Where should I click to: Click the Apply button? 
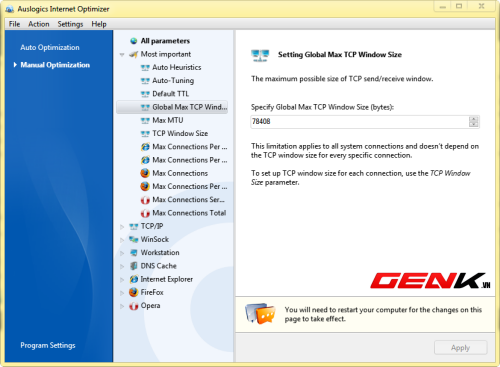click(x=460, y=348)
